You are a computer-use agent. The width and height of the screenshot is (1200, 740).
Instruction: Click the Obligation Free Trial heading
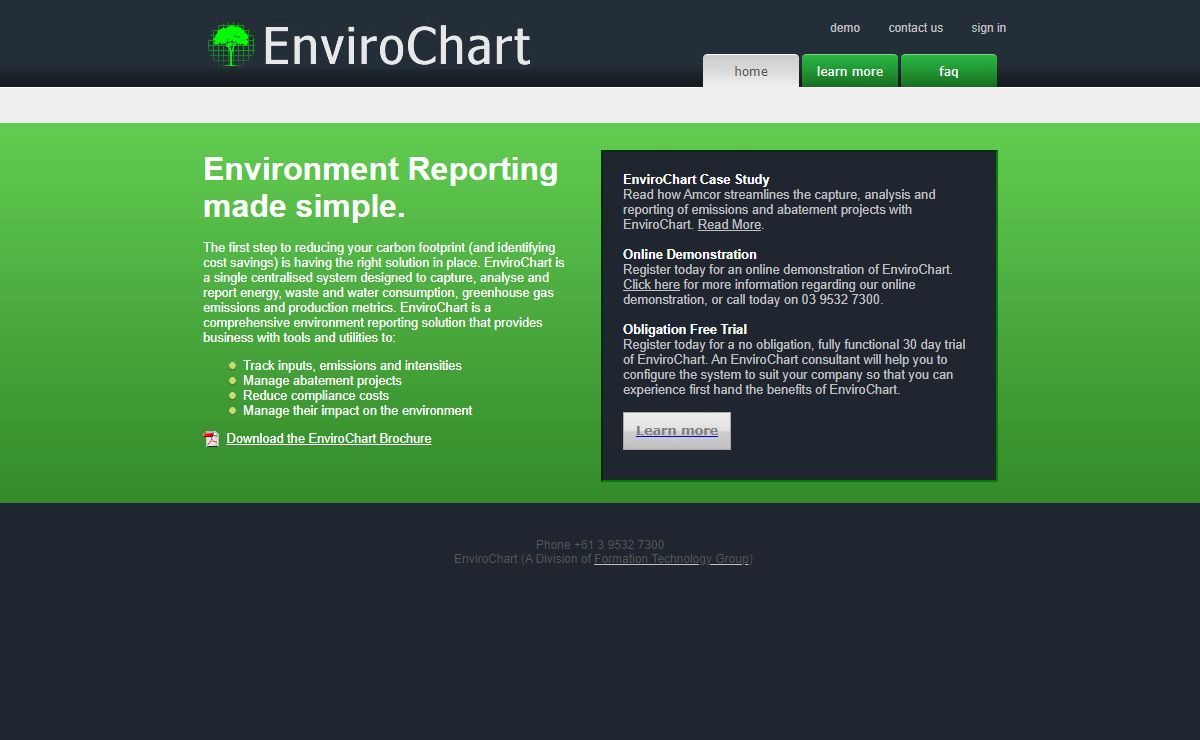685,329
